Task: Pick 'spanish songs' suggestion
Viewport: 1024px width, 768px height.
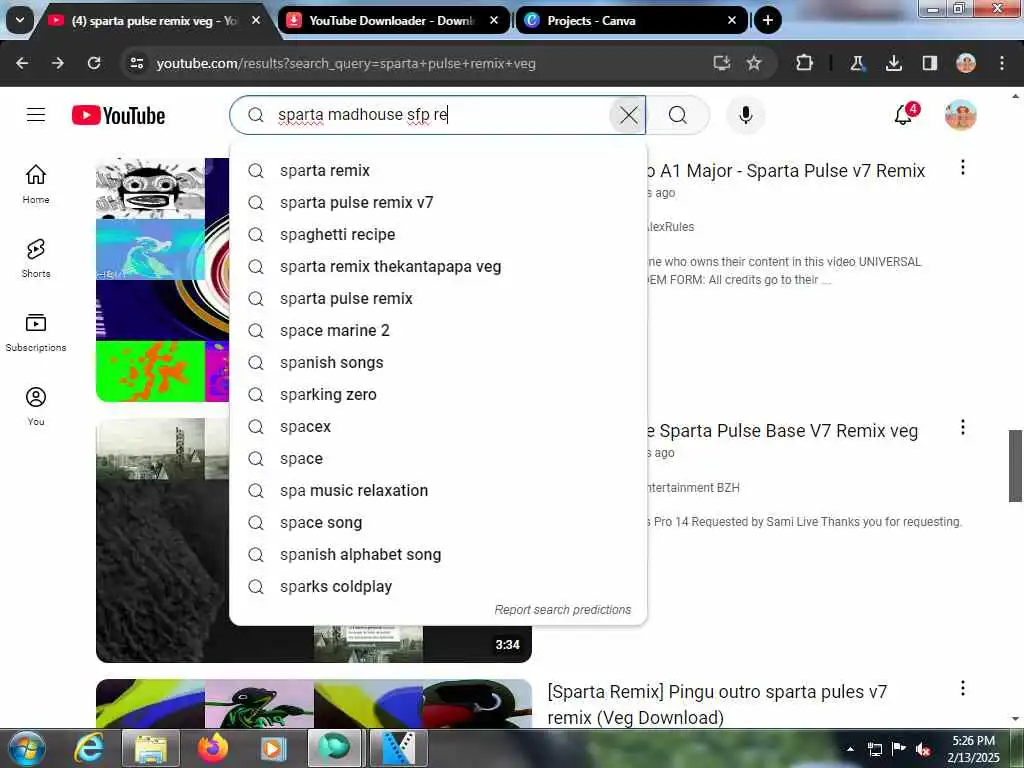Action: coord(438,362)
